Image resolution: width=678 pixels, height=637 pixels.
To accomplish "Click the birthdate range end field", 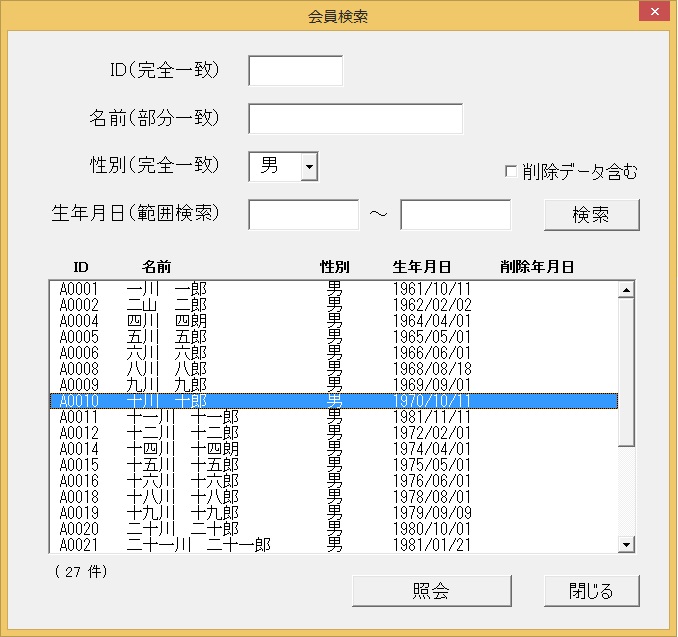I will click(456, 214).
